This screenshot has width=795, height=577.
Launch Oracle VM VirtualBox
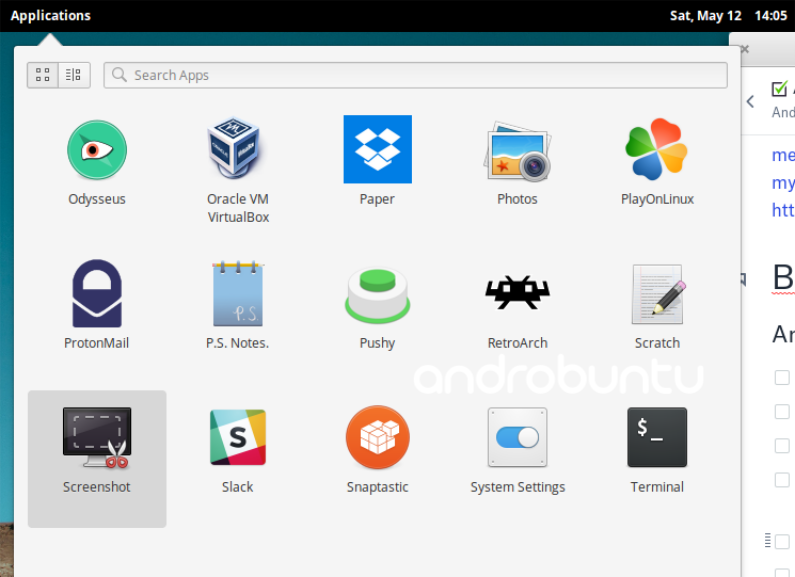pos(234,148)
